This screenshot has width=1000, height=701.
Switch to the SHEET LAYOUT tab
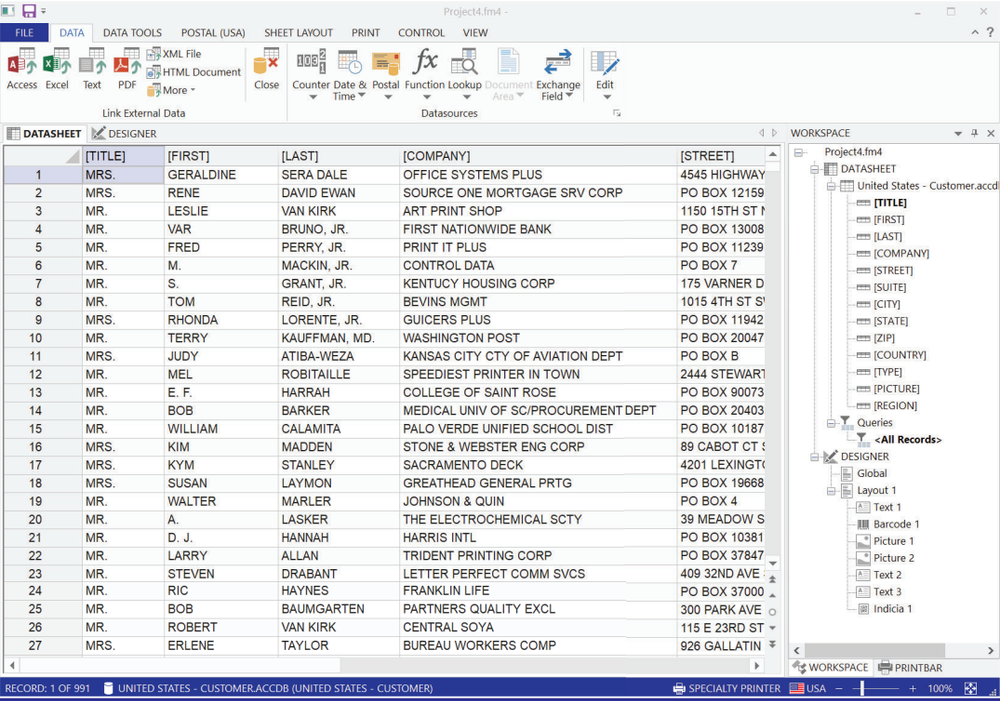[298, 33]
